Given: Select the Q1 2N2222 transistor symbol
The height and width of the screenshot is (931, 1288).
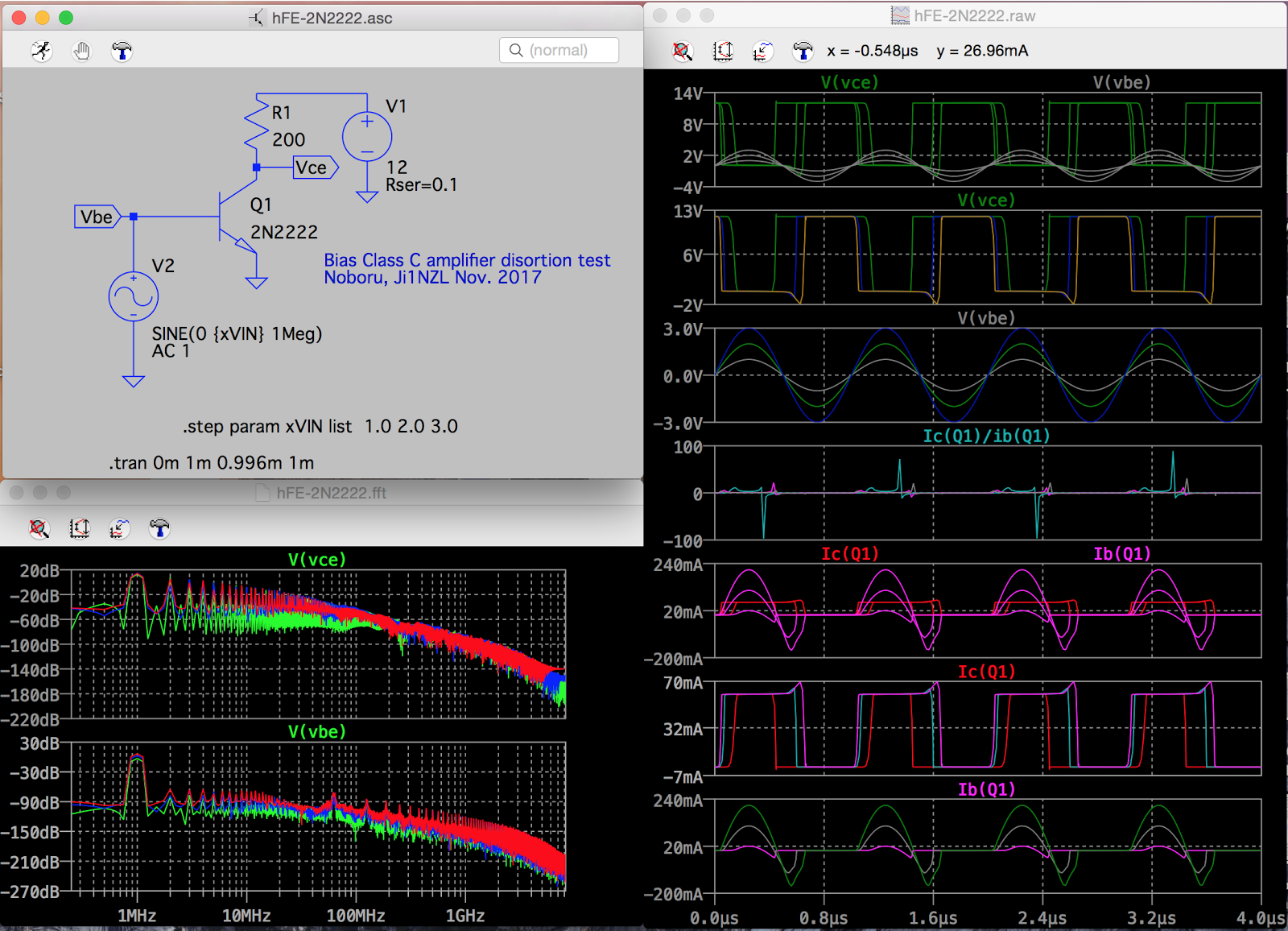Looking at the screenshot, I should [230, 217].
